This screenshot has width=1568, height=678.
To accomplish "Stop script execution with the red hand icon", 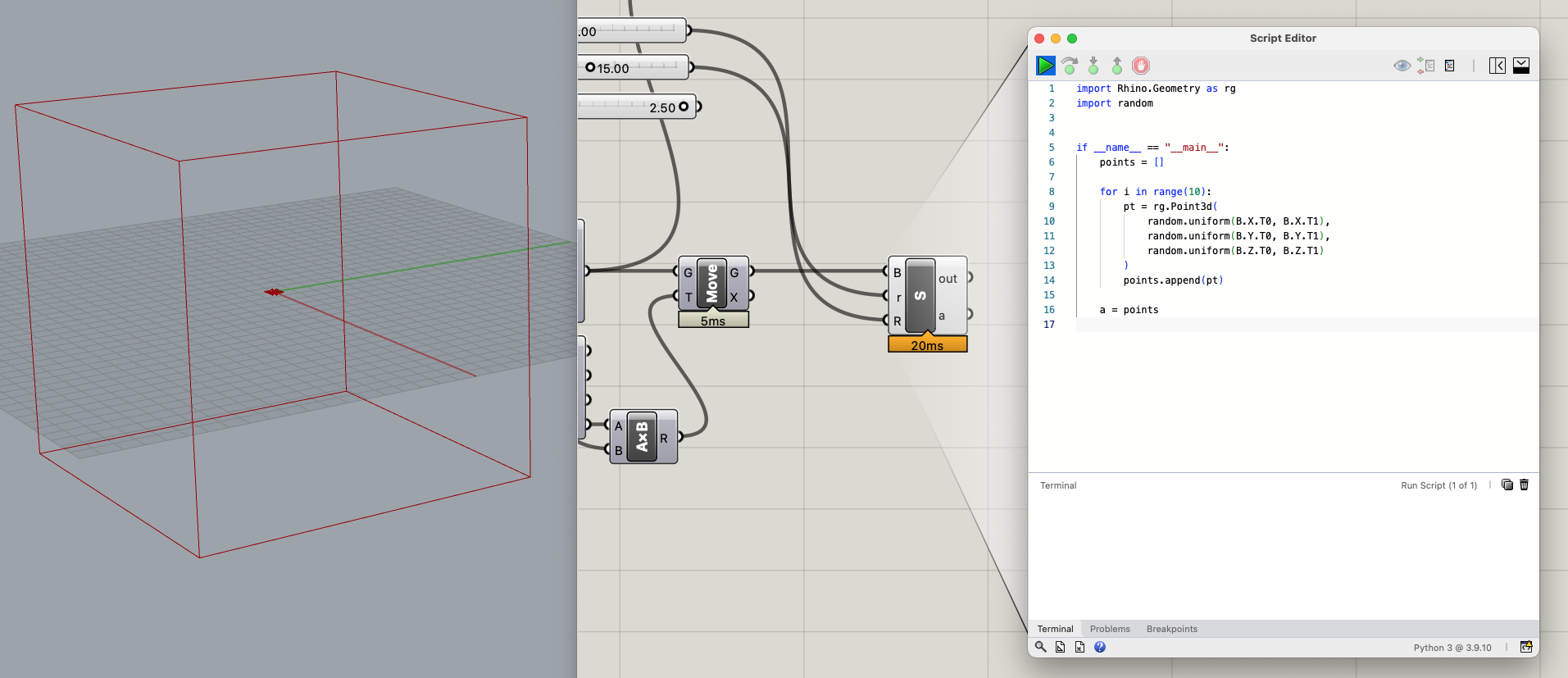I will [x=1141, y=66].
